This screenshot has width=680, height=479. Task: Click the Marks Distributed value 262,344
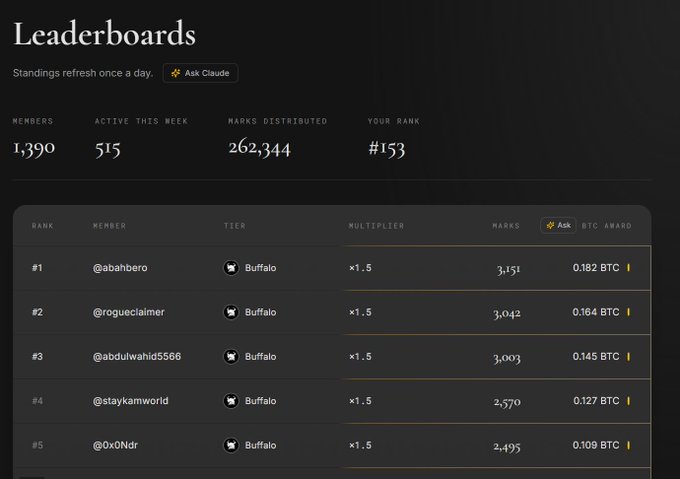259,148
